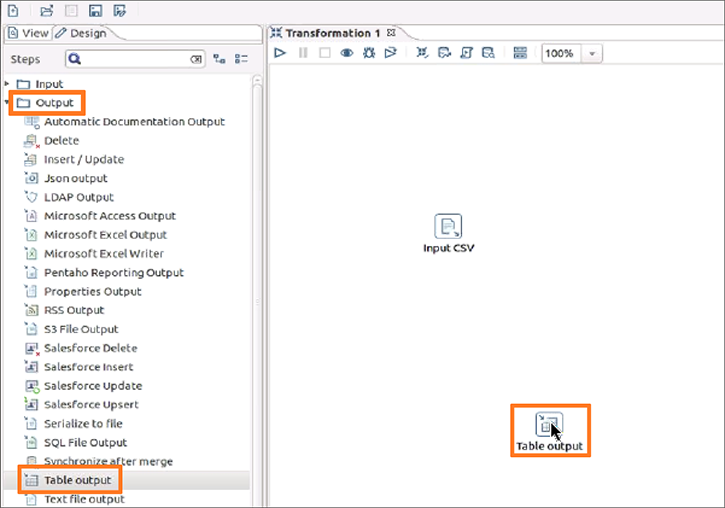725x508 pixels.
Task: Click the zoom percentage field showing 100%
Action: (561, 54)
